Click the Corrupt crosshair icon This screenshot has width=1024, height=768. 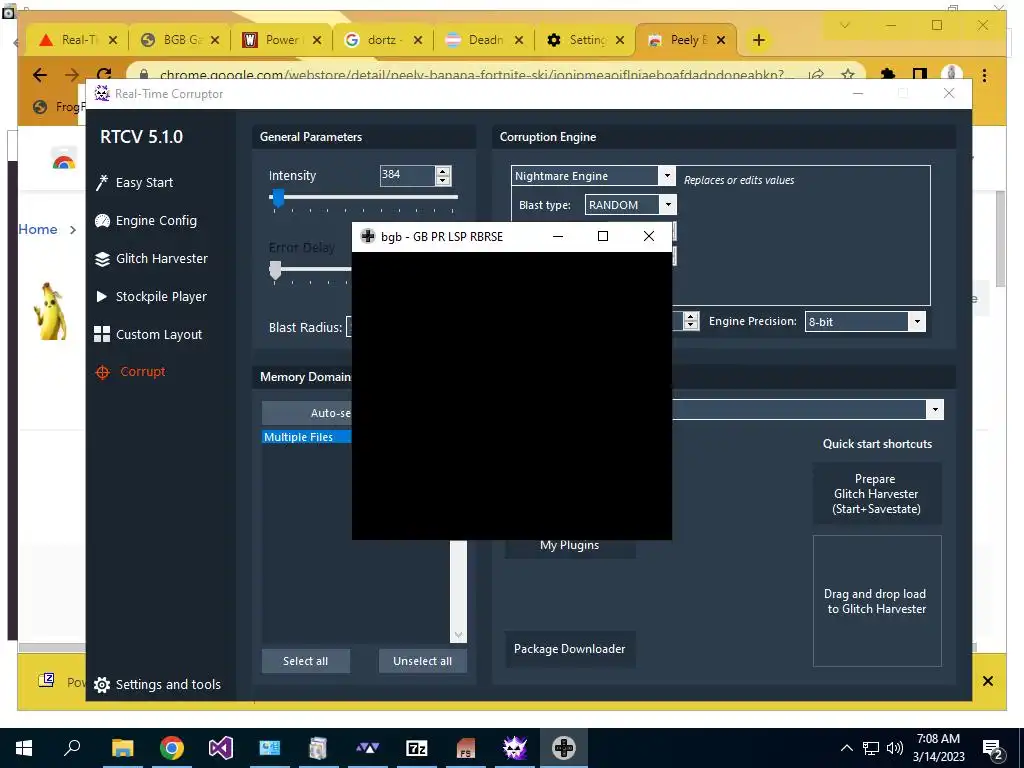tap(103, 372)
